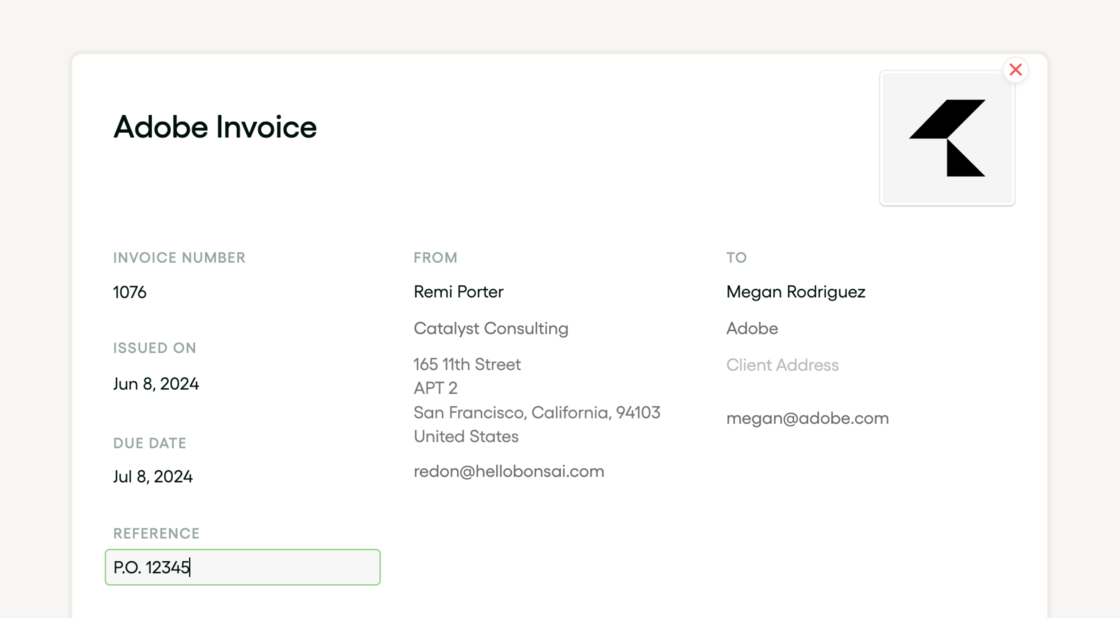Edit recipient name Megan Rodriguez

796,292
